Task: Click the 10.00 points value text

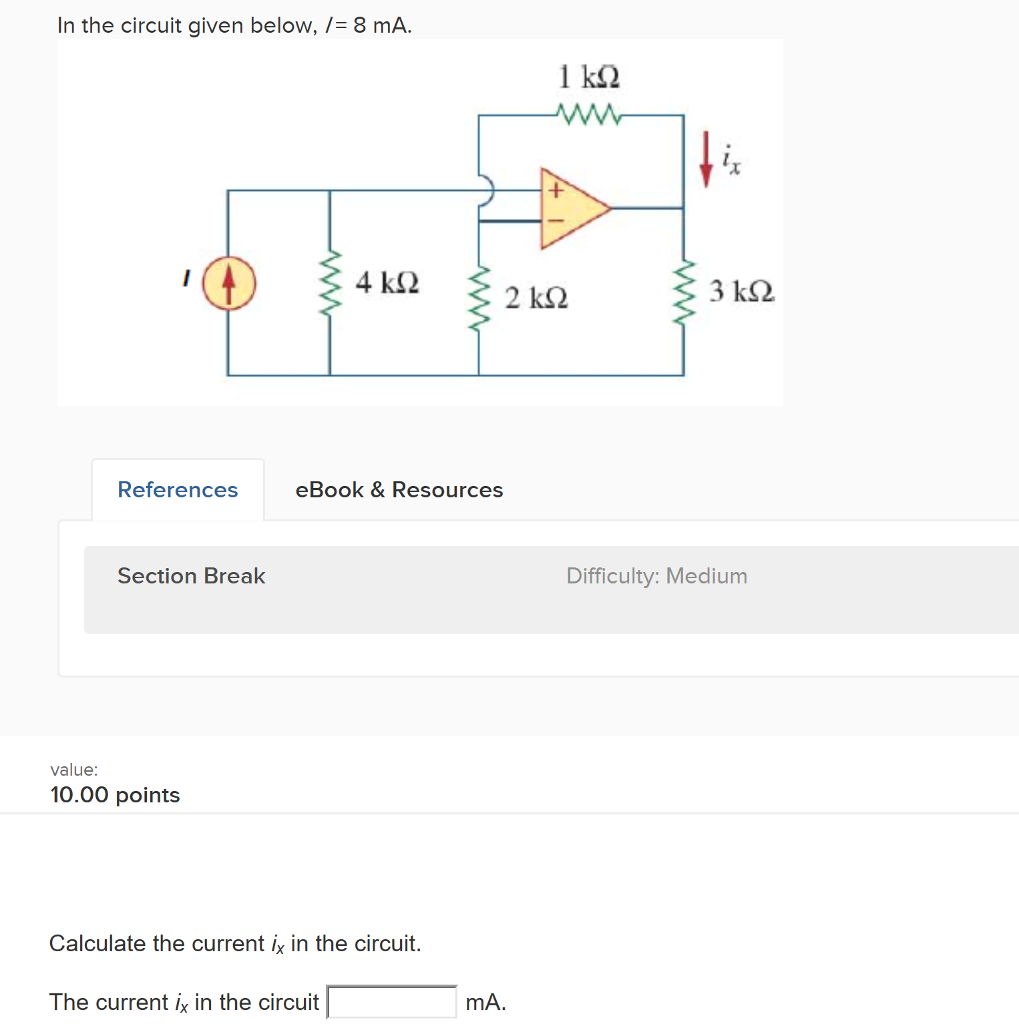Action: pyautogui.click(x=114, y=795)
